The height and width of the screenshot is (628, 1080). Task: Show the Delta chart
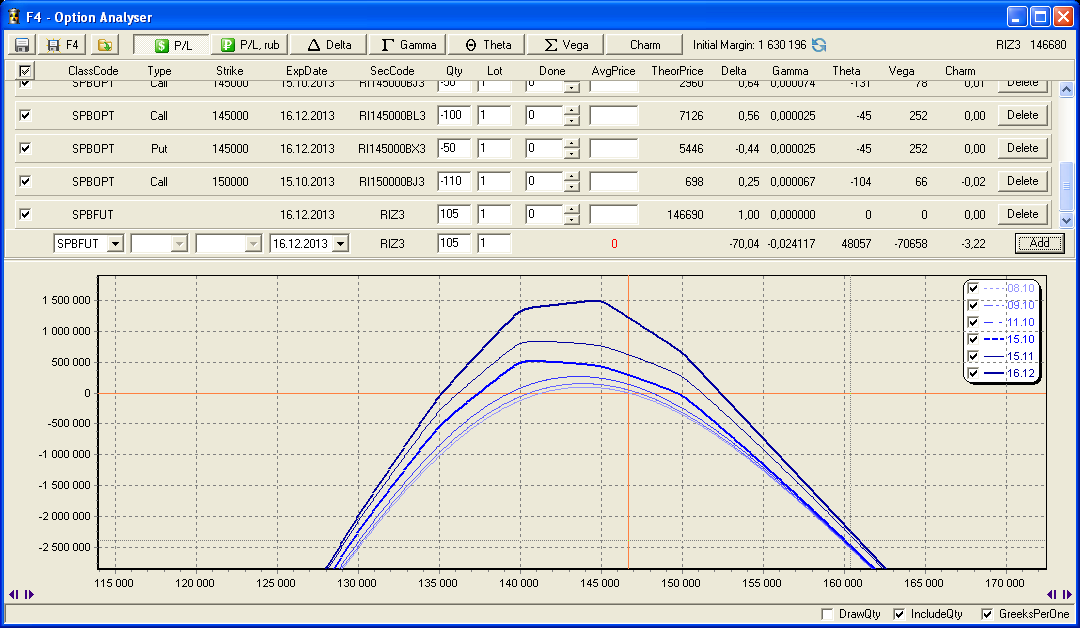(x=329, y=45)
